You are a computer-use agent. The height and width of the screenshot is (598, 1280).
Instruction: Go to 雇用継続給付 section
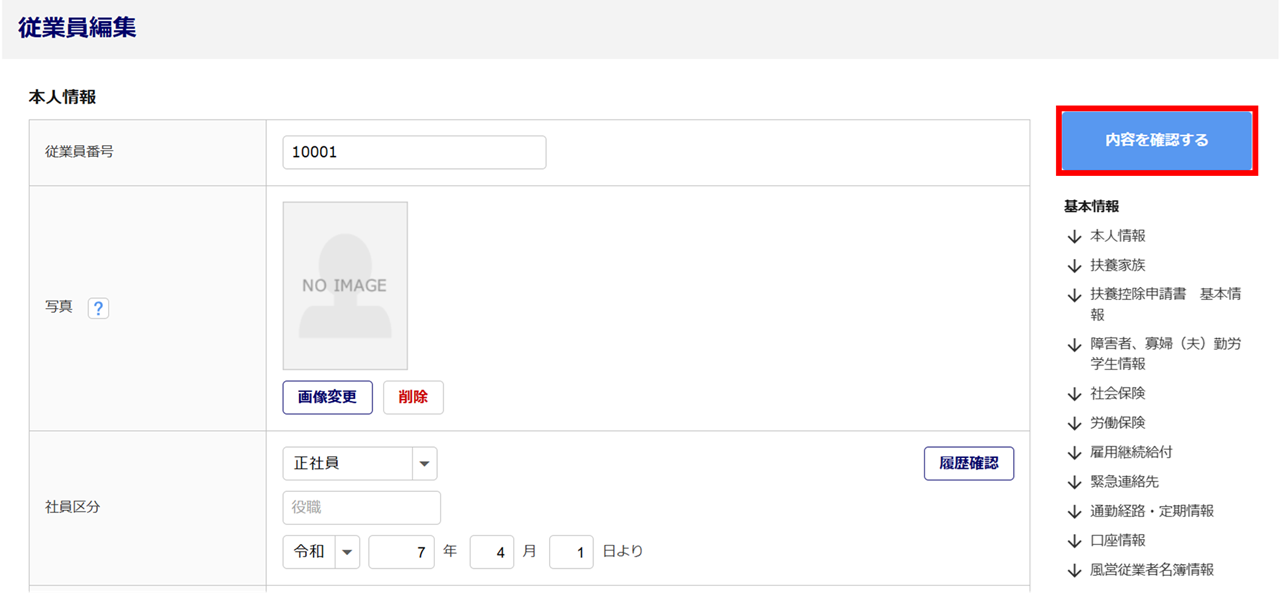click(1130, 452)
